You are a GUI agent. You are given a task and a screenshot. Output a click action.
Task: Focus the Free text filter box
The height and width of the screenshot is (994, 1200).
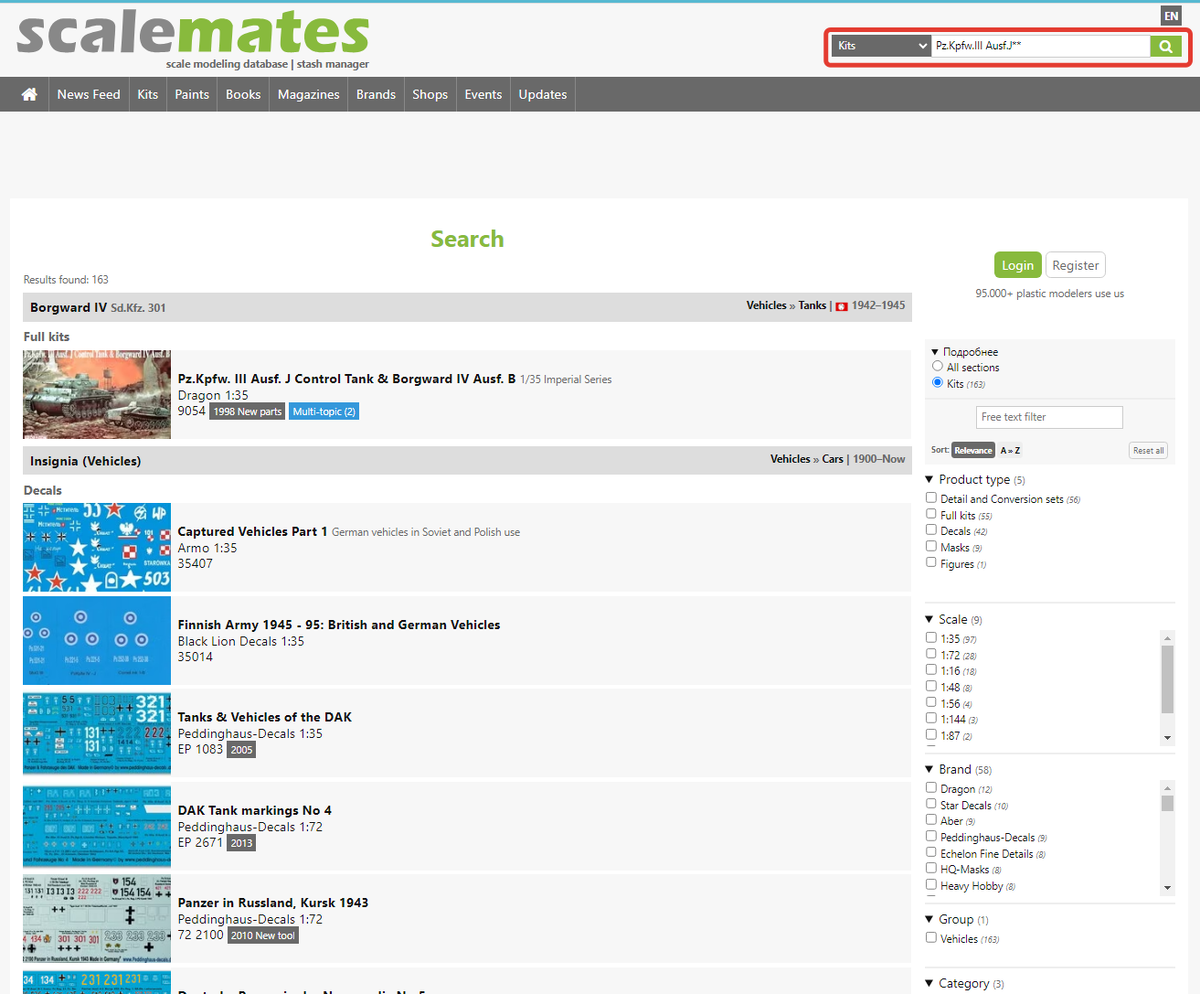coord(1049,417)
